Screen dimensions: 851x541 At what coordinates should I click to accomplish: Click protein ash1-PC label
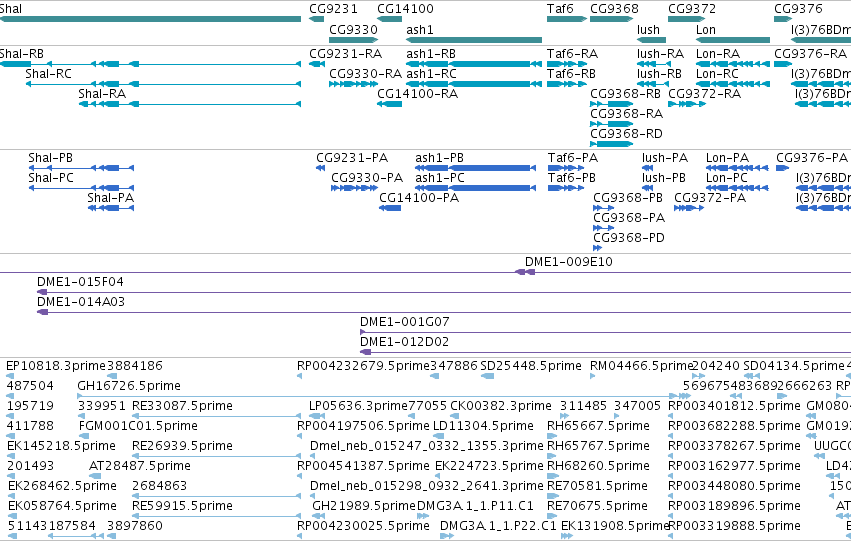click(x=440, y=178)
